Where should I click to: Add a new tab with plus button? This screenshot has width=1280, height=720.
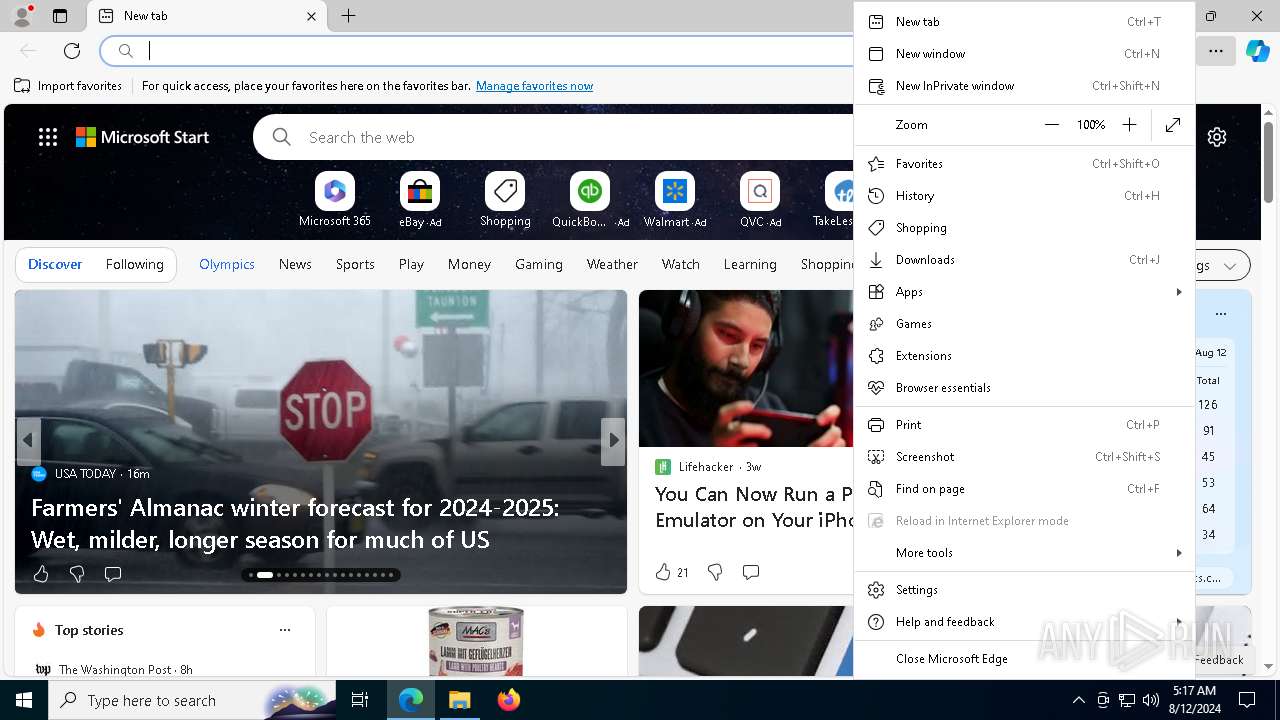pyautogui.click(x=348, y=16)
